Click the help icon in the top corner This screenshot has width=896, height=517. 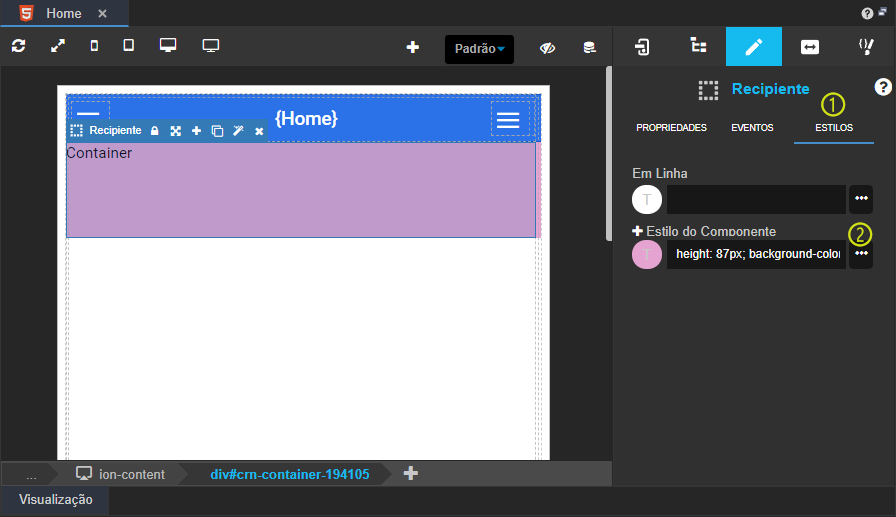867,14
